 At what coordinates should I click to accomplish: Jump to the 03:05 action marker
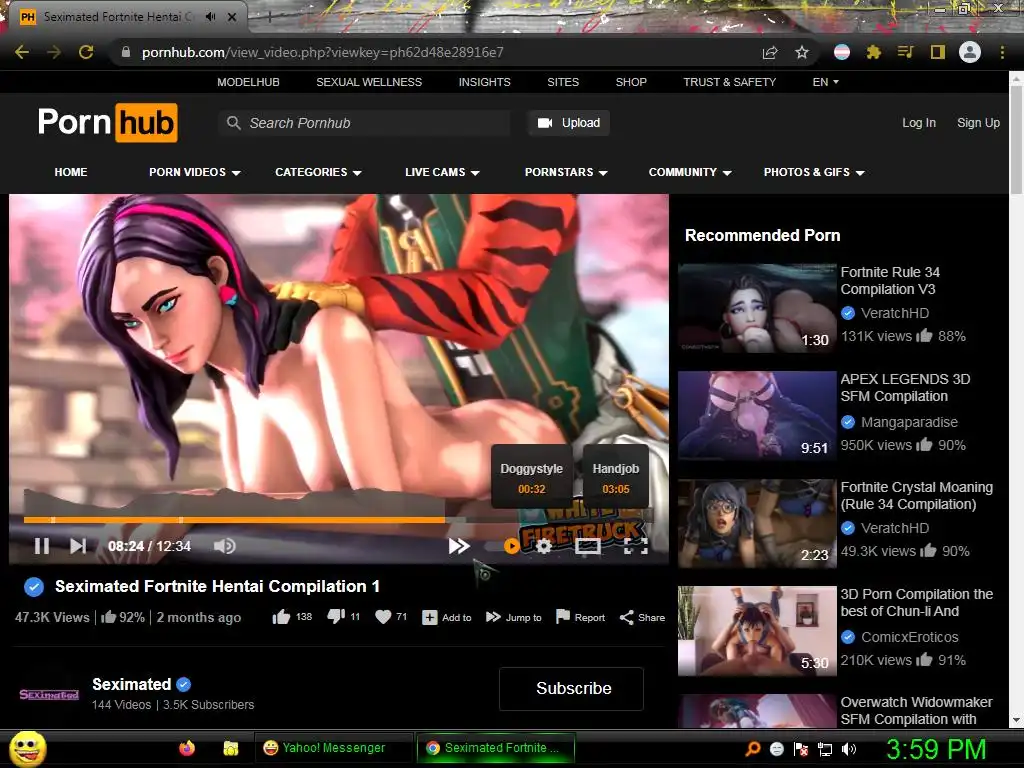point(616,478)
